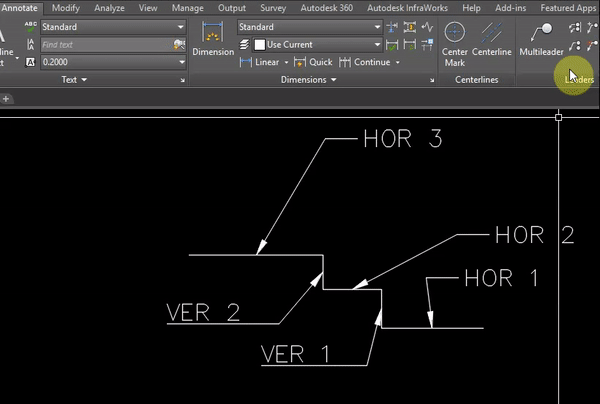Image resolution: width=600 pixels, height=404 pixels.
Task: Open the dimension style Standard dropdown
Action: (x=310, y=27)
